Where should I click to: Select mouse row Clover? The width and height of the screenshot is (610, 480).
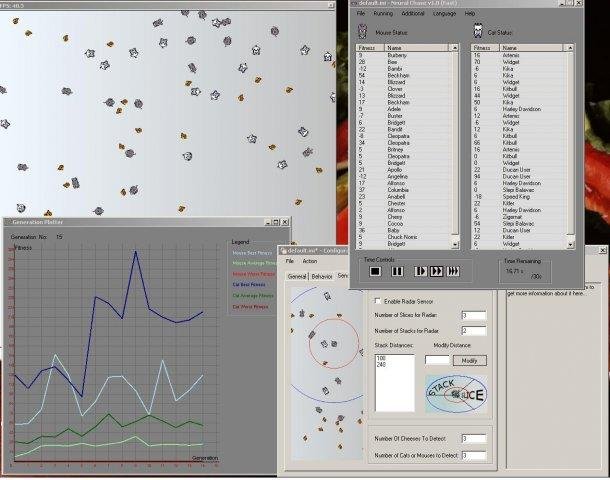pyautogui.click(x=403, y=89)
